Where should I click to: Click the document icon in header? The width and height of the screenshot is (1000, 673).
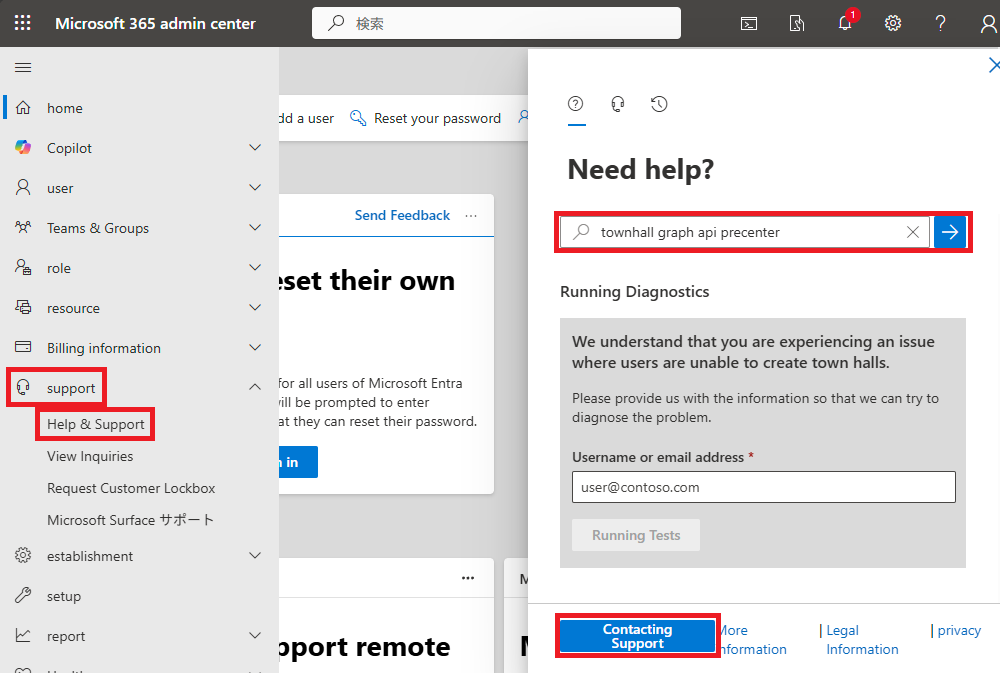pos(797,24)
